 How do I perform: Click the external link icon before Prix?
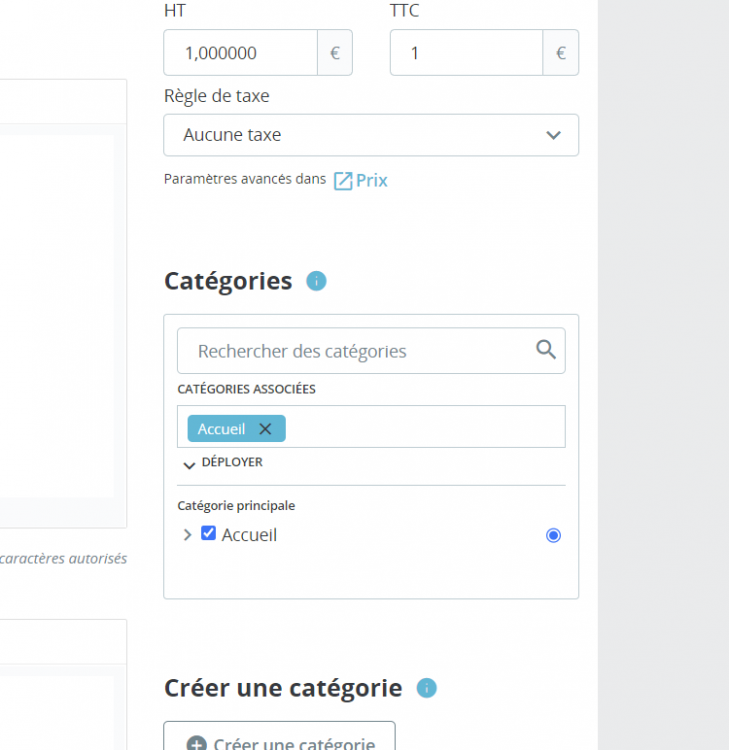click(x=343, y=181)
